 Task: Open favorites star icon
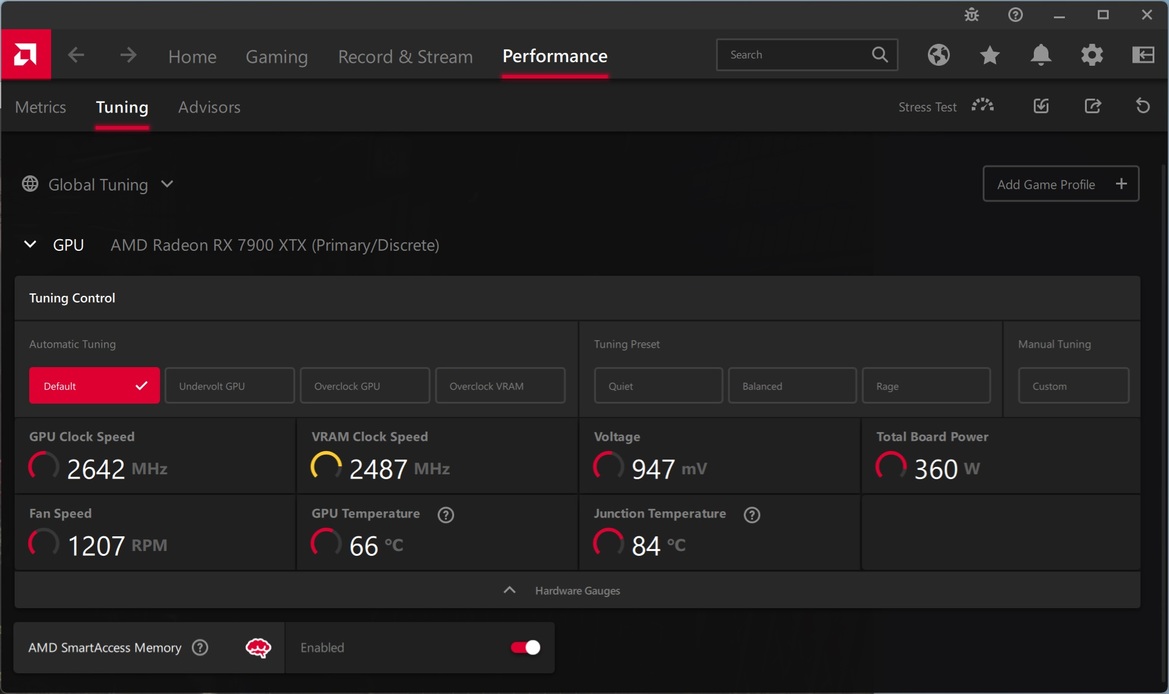(990, 54)
